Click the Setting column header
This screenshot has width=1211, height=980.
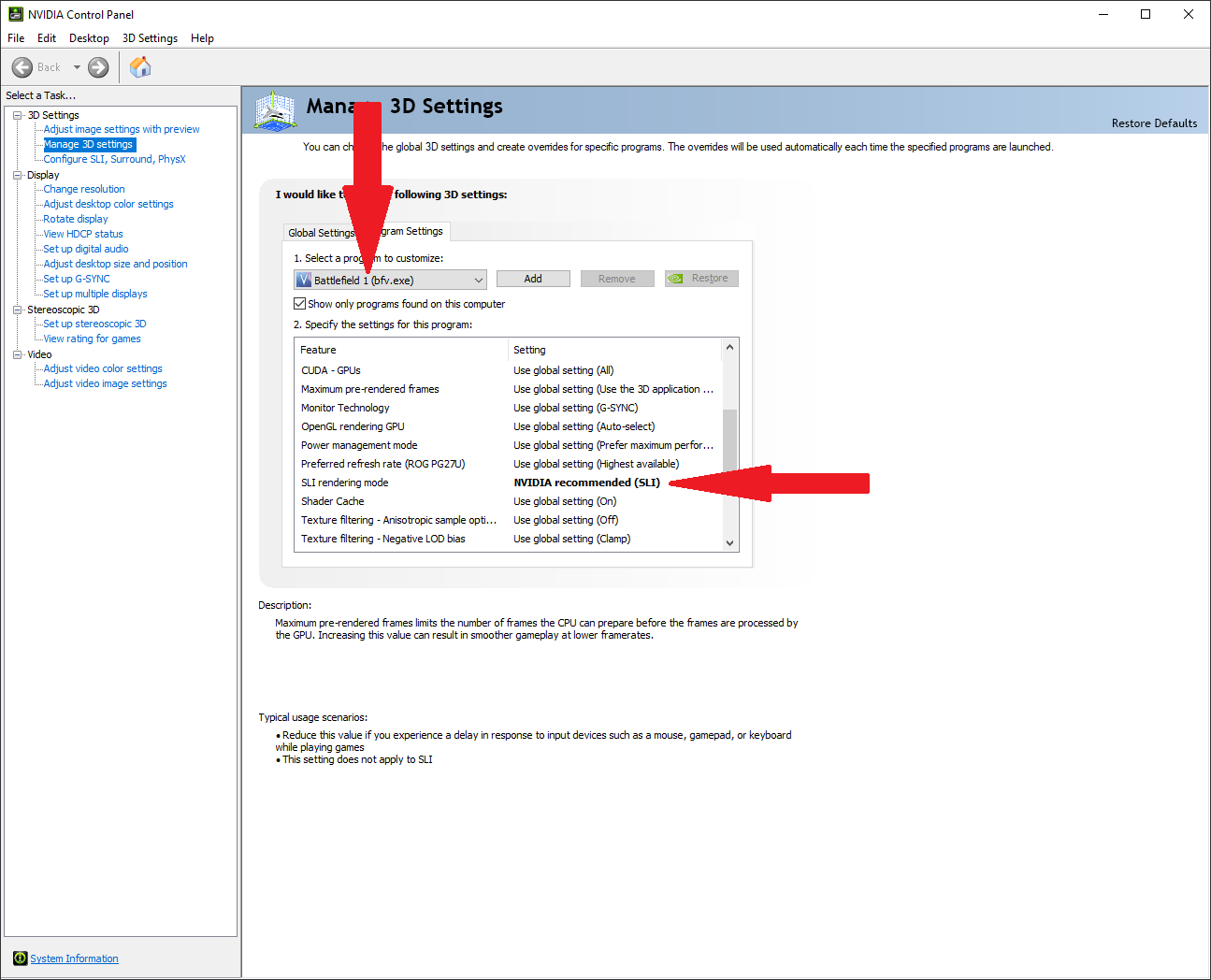click(614, 350)
